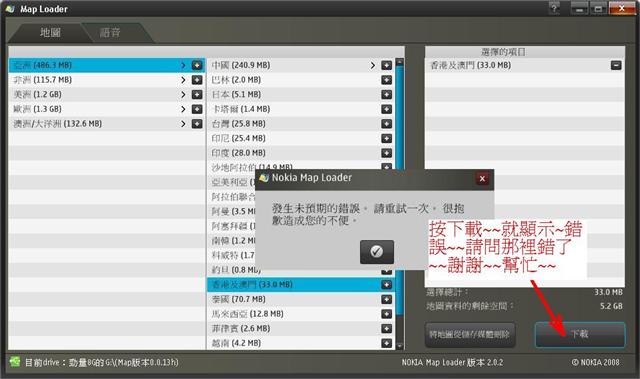Select the 日本 (5.1 MB) row

tap(301, 95)
